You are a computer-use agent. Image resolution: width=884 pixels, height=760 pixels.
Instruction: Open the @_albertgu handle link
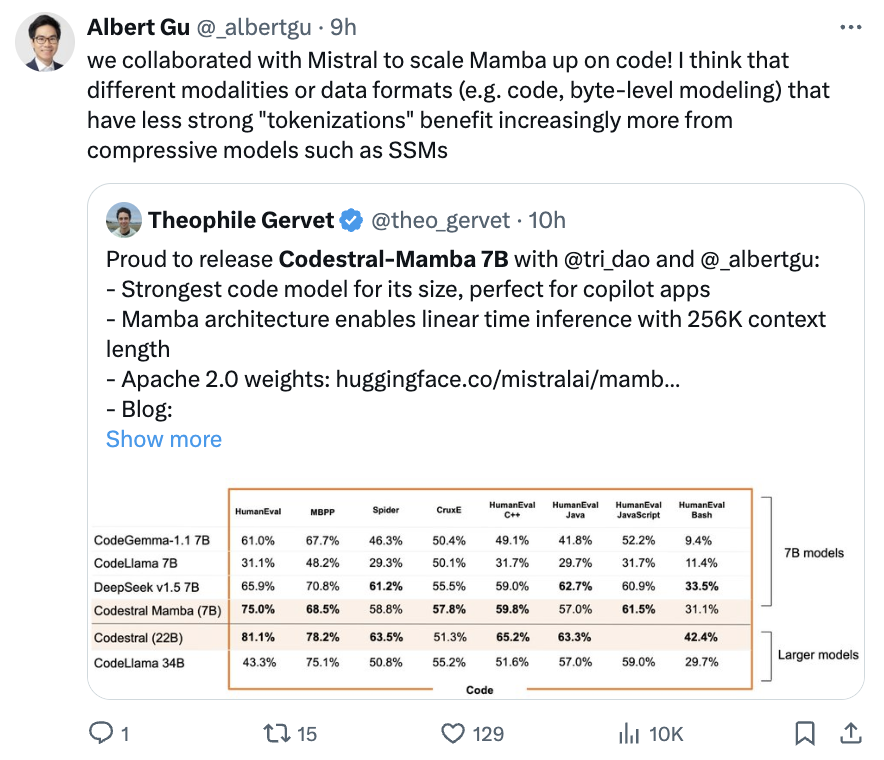[x=254, y=28]
